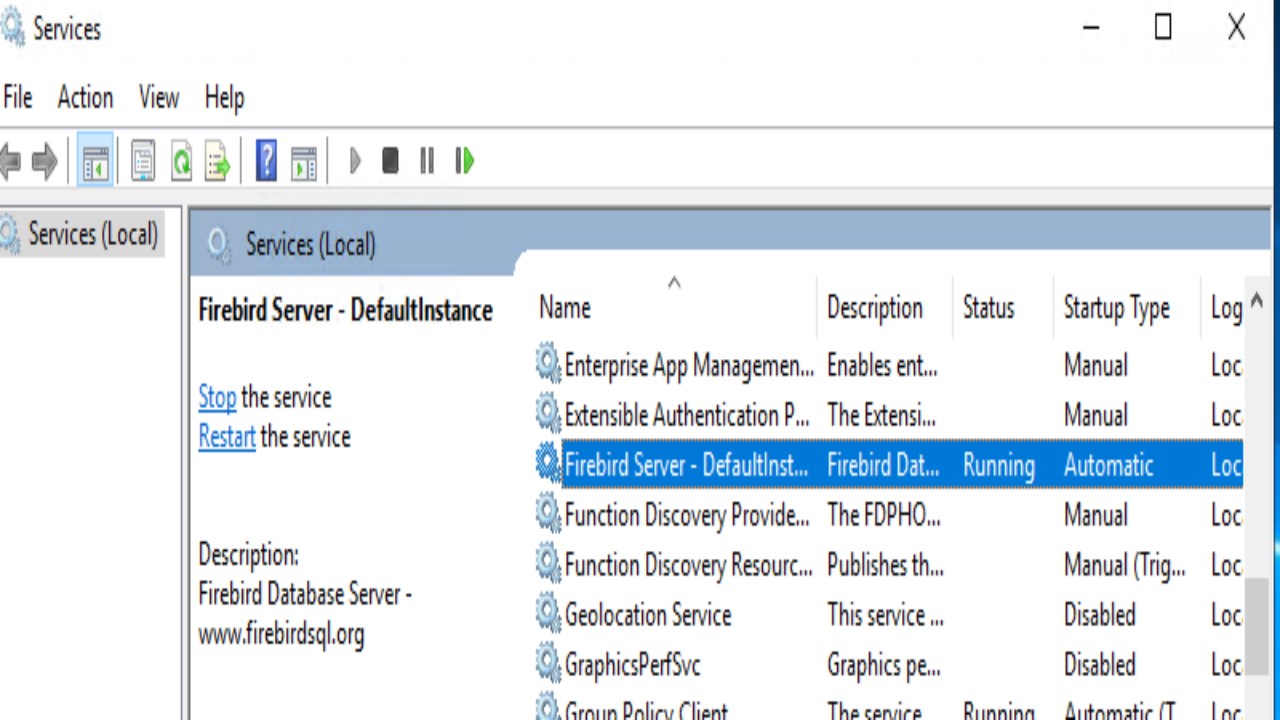Select the Function Discovery Provide... service

point(687,515)
